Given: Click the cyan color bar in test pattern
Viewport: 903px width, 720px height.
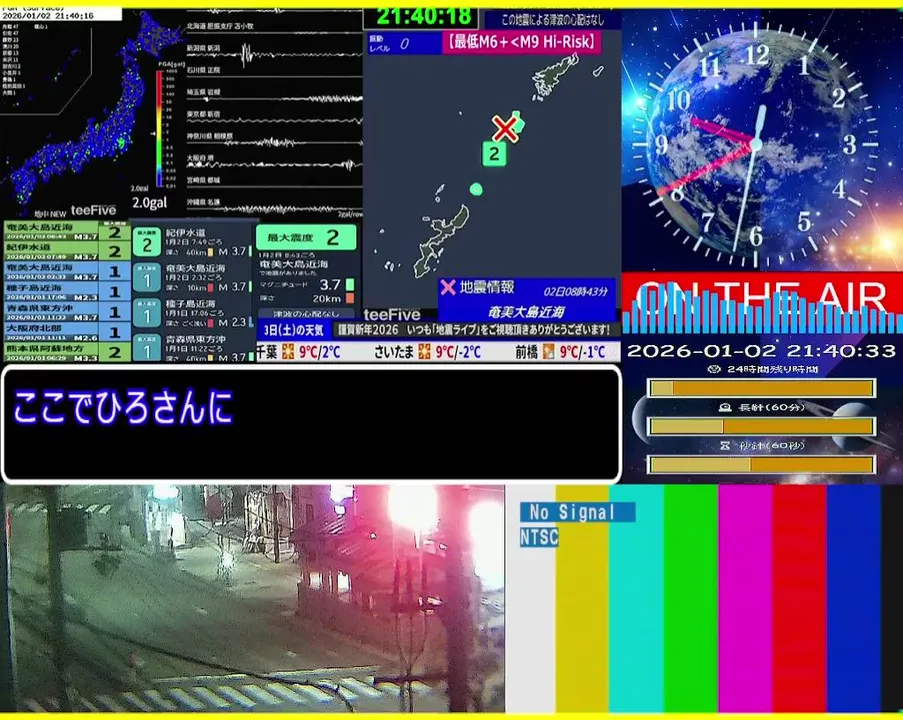Looking at the screenshot, I should tap(636, 598).
